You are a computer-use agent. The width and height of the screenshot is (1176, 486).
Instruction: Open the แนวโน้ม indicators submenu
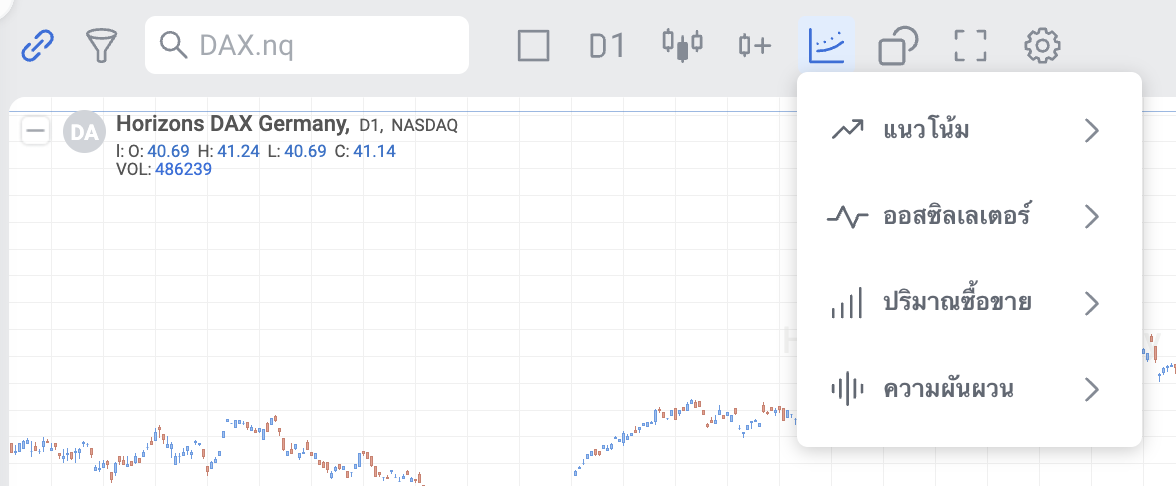[969, 130]
